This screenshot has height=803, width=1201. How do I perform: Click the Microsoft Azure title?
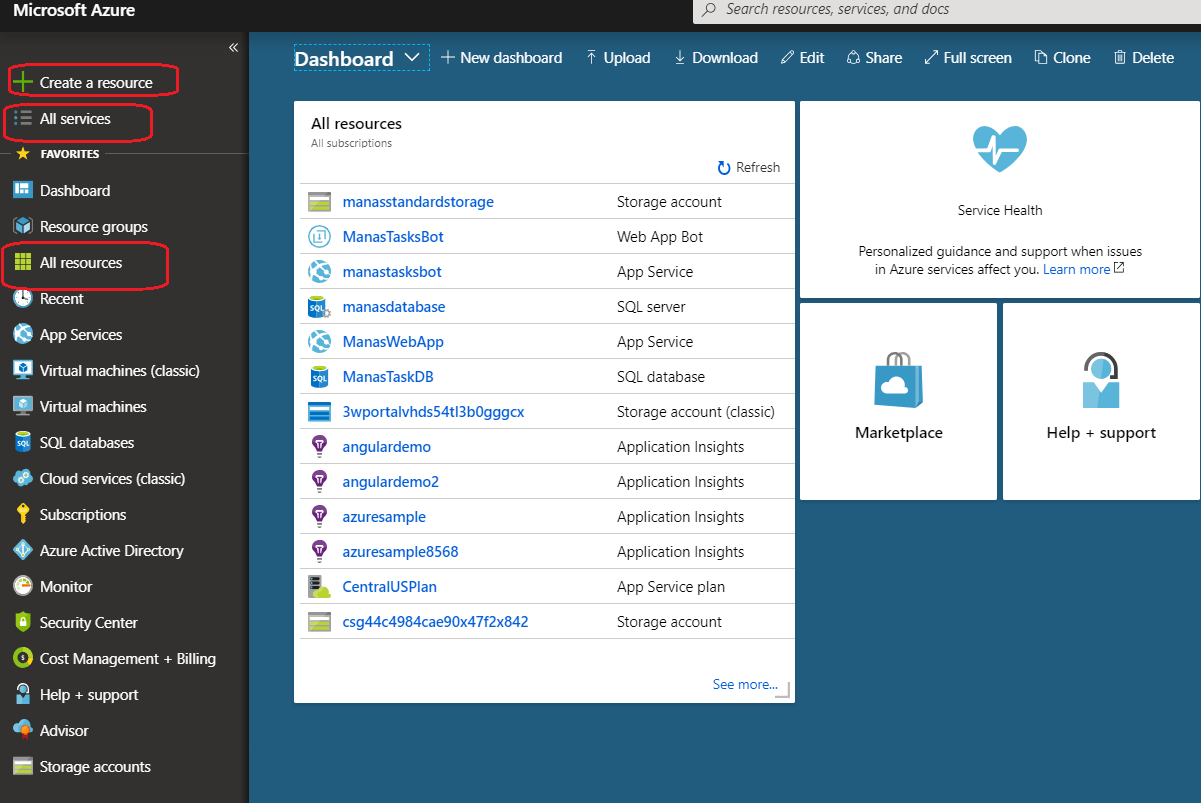click(74, 11)
